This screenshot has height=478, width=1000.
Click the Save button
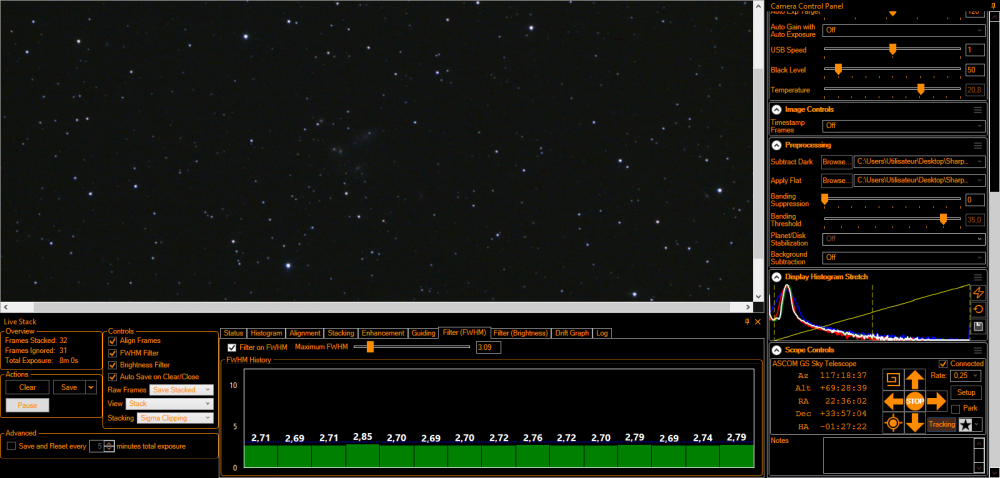click(x=69, y=387)
